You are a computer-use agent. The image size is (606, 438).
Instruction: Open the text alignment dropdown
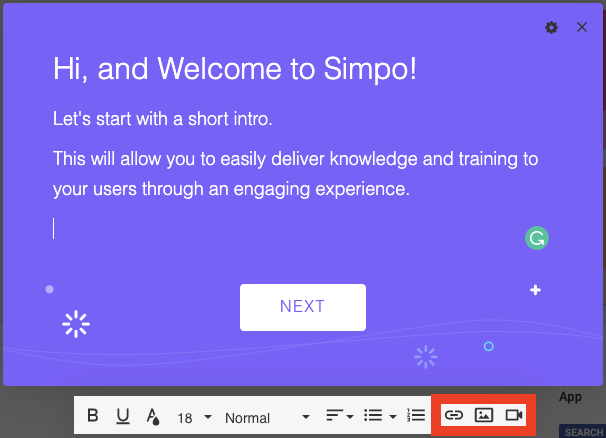point(339,416)
